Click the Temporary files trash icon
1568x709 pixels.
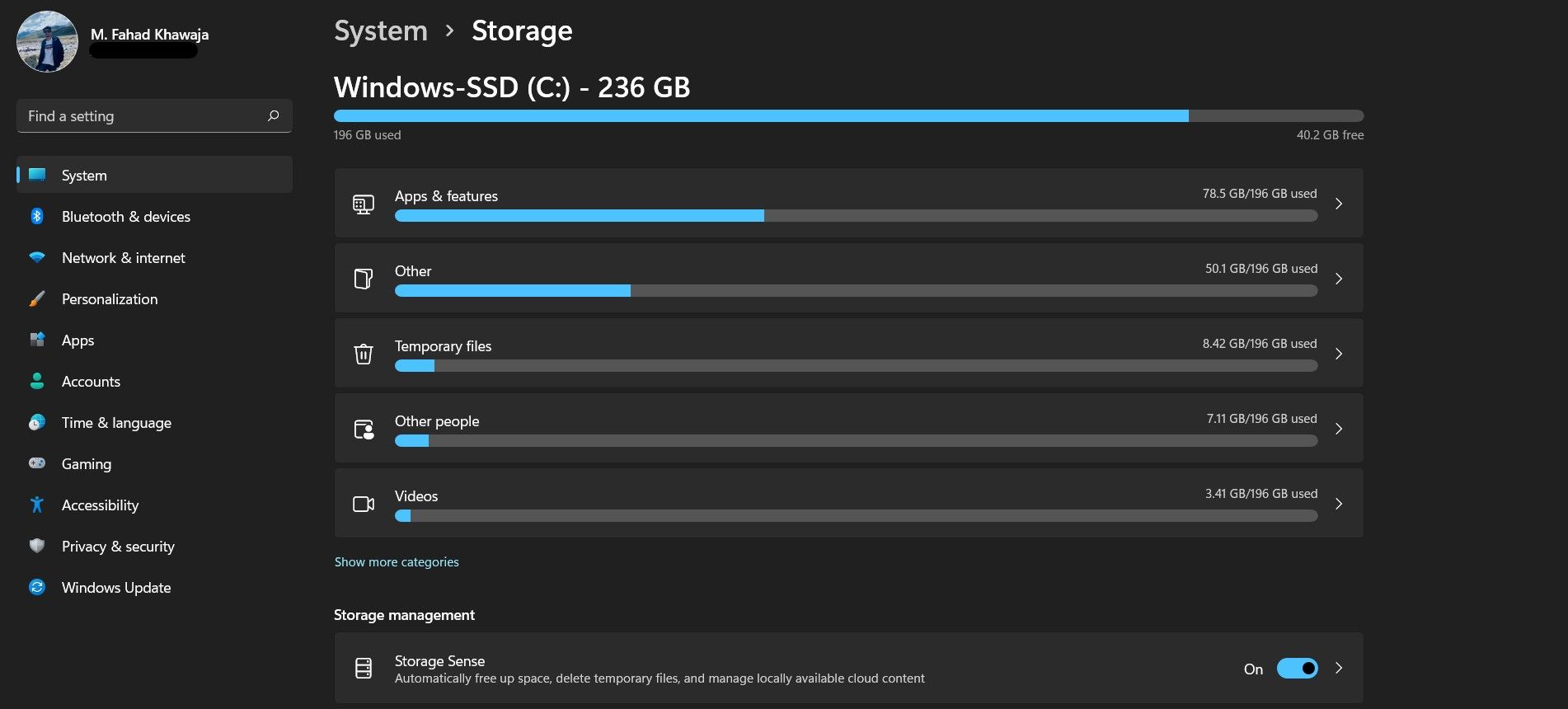click(x=363, y=353)
